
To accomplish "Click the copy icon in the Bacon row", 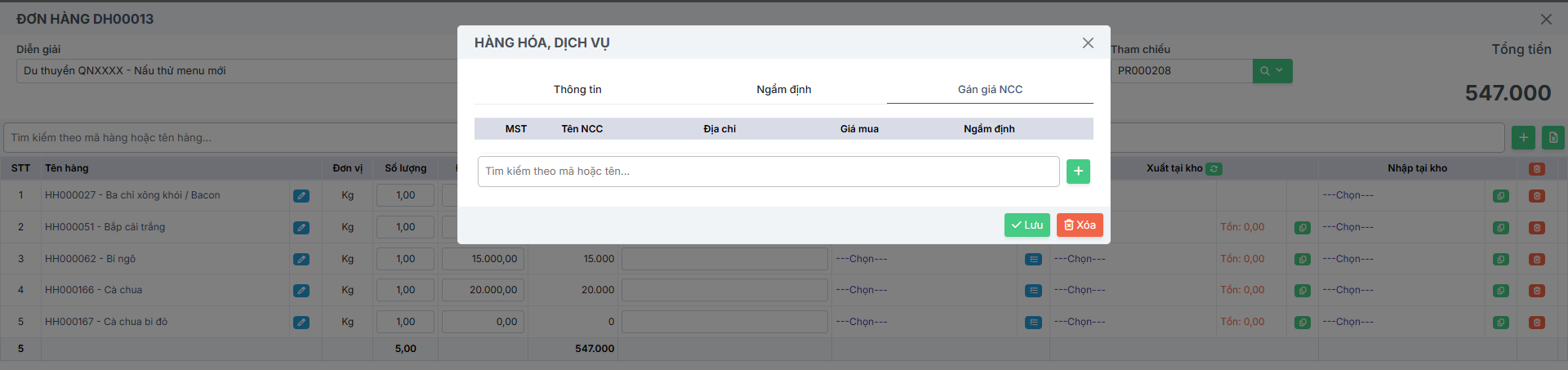I will pos(1500,196).
